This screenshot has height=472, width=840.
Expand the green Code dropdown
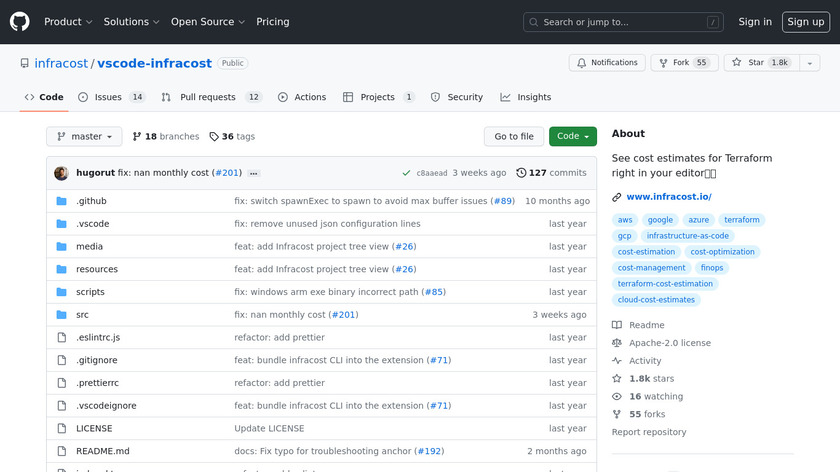(573, 136)
